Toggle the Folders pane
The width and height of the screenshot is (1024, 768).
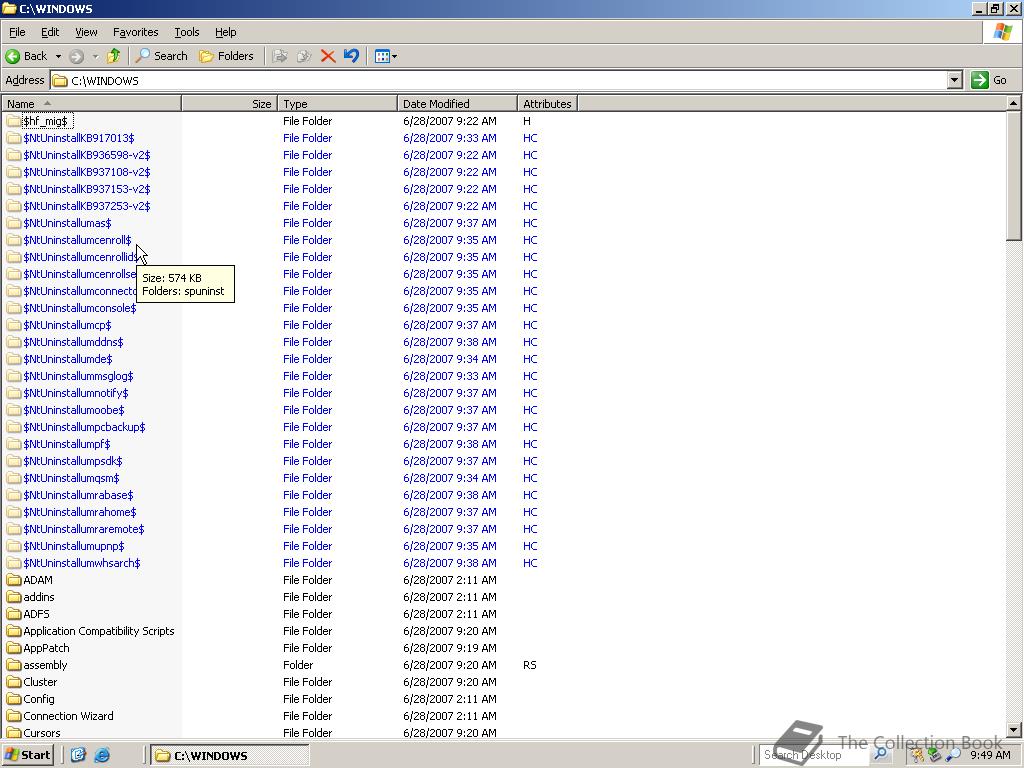[x=226, y=56]
